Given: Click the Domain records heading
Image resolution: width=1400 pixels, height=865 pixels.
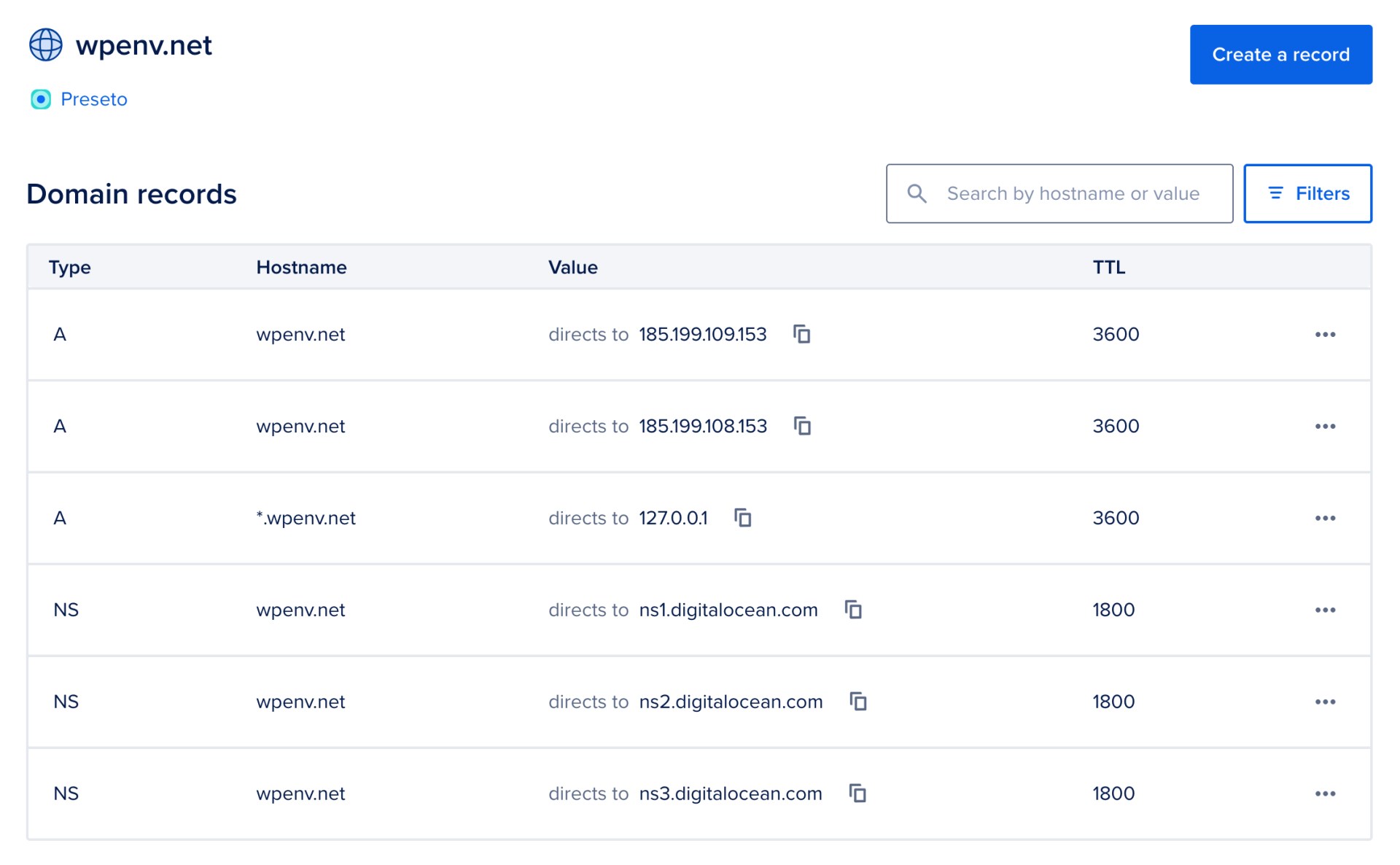Looking at the screenshot, I should tap(131, 193).
